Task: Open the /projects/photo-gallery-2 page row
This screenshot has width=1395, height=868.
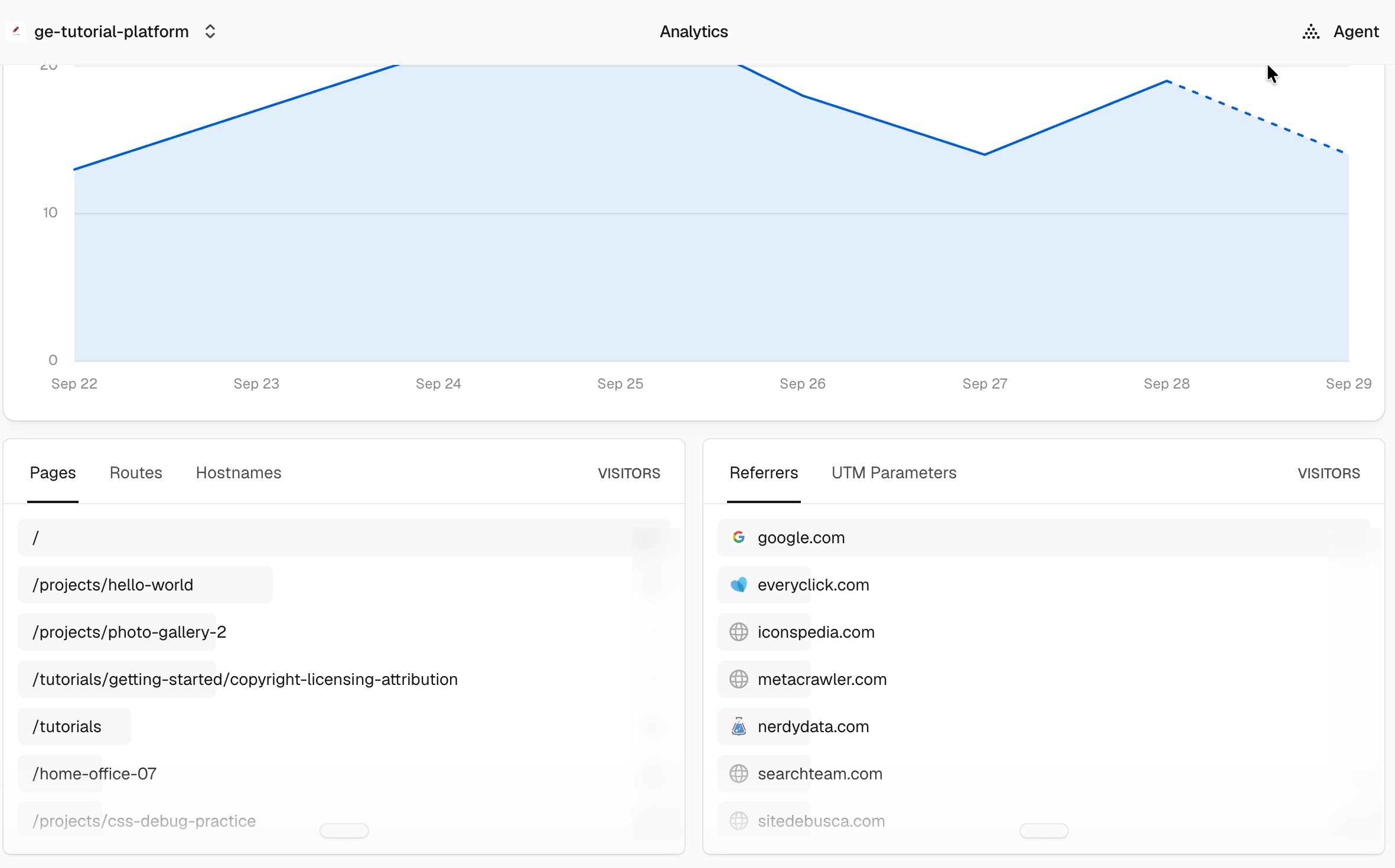Action: coord(344,632)
